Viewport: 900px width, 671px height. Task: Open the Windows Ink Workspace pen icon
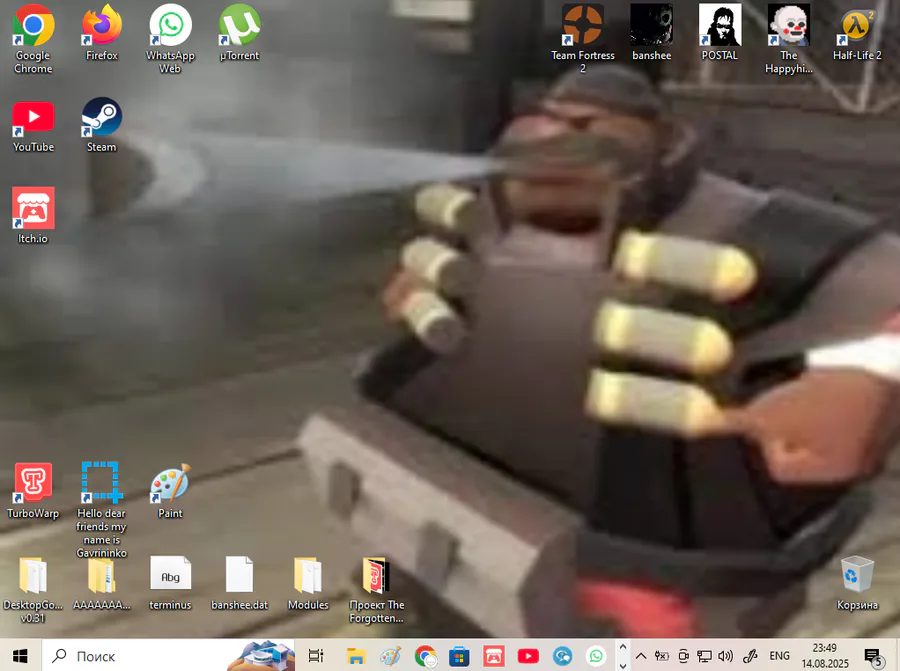click(x=750, y=656)
